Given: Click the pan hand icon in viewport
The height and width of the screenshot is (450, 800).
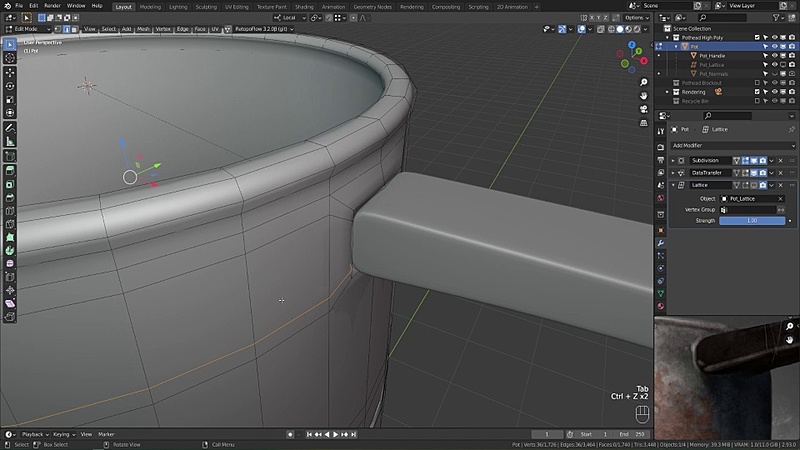Looking at the screenshot, I should (x=643, y=96).
